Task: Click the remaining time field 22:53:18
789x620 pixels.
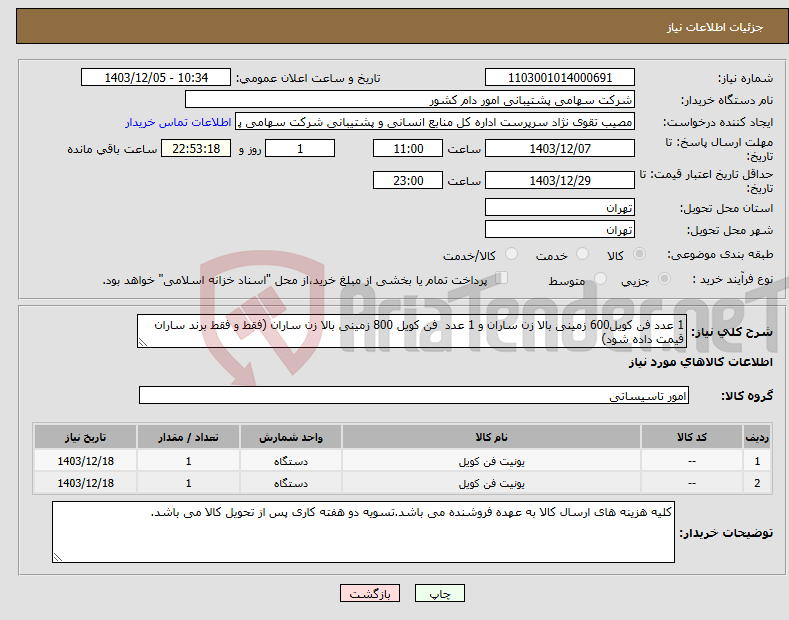Action: pos(196,148)
